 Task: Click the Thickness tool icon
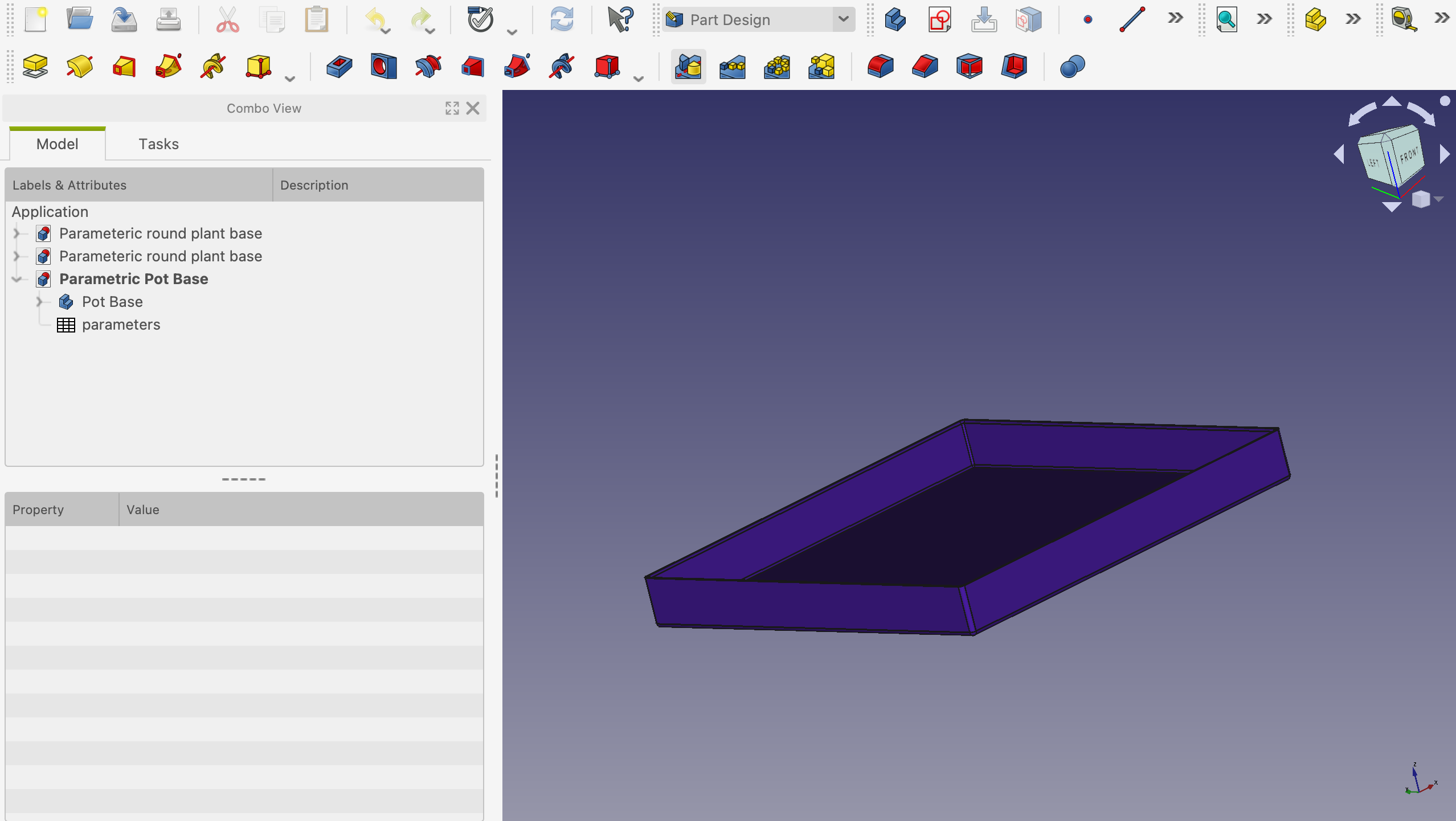tap(1014, 67)
